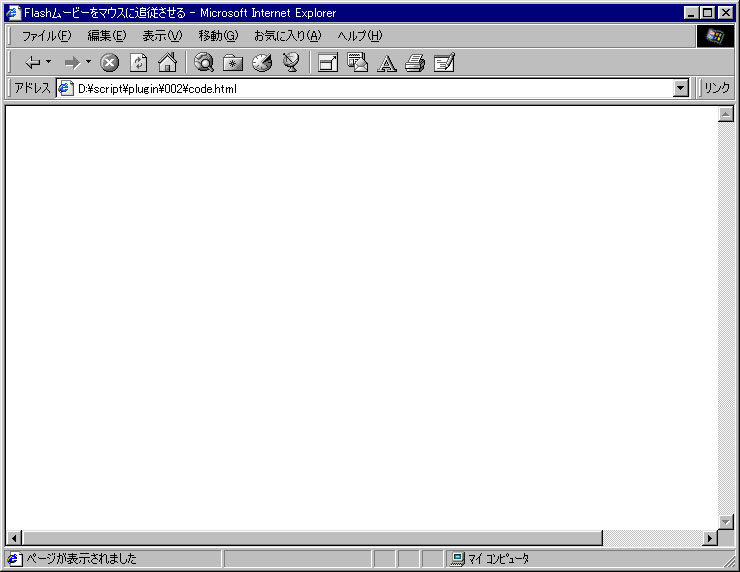This screenshot has width=740, height=572.
Task: Expand the address bar dropdown list
Action: (681, 88)
